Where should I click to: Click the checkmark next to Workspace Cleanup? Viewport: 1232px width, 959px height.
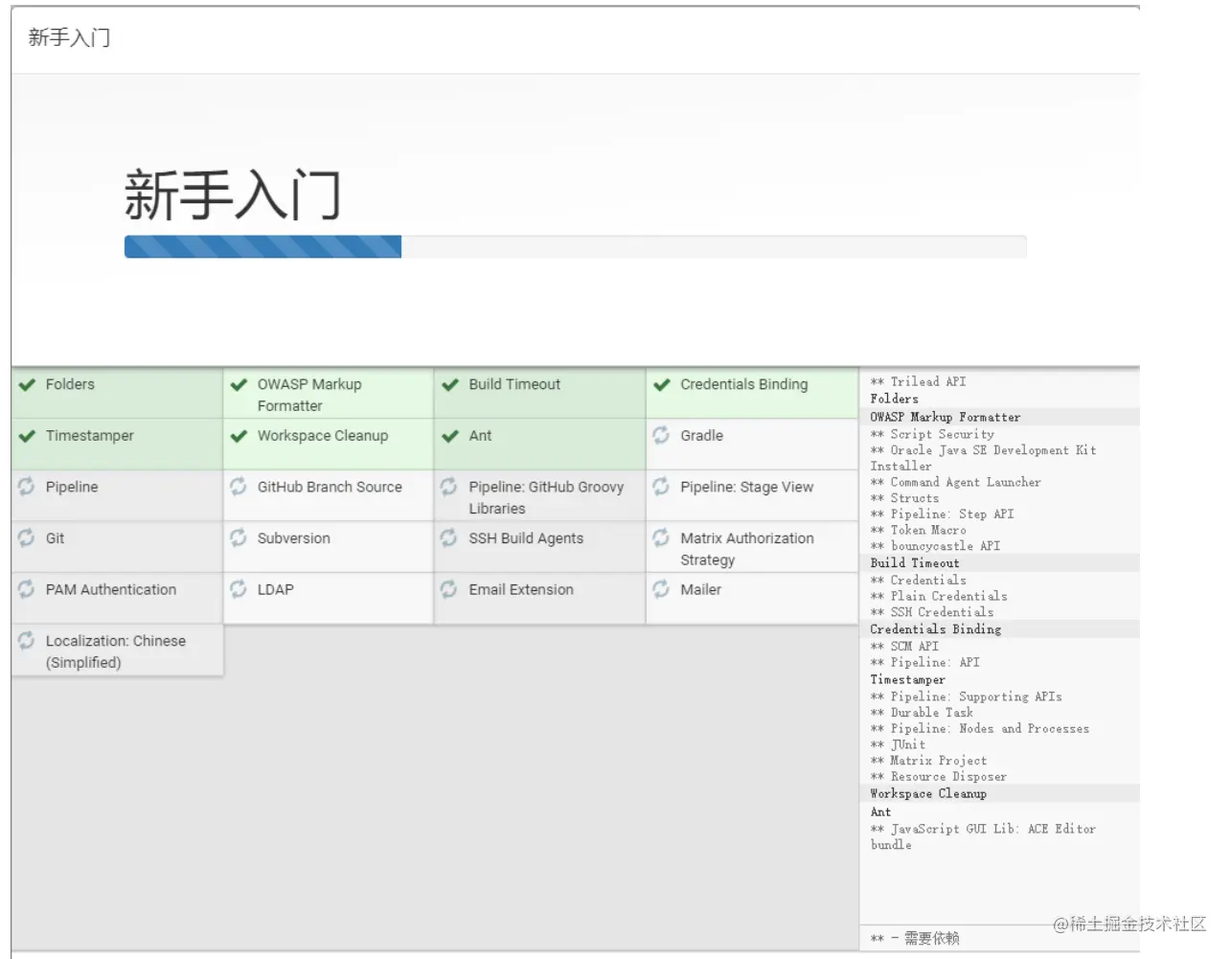239,436
